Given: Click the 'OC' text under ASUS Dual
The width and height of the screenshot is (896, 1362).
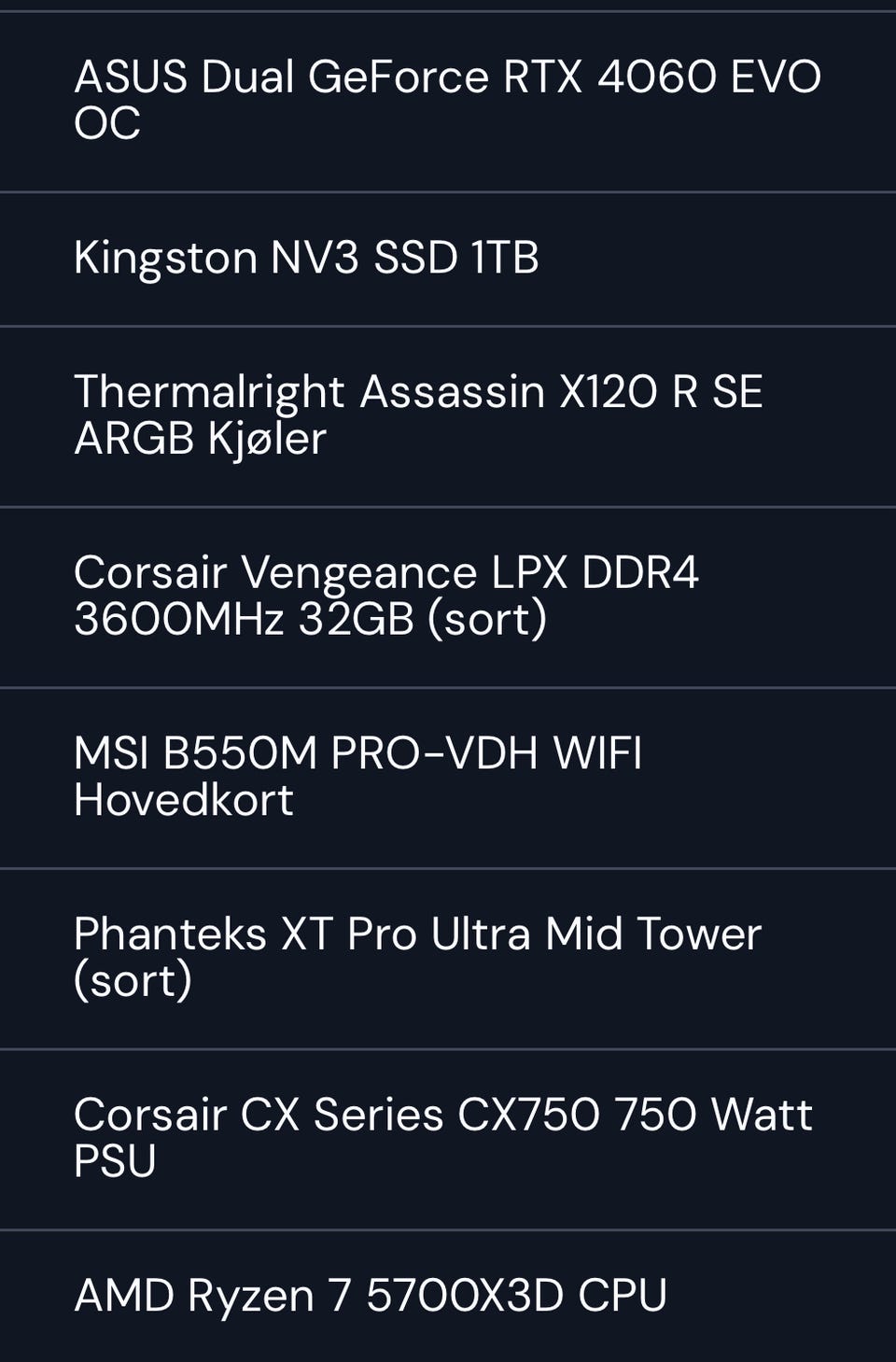Looking at the screenshot, I should (x=107, y=124).
